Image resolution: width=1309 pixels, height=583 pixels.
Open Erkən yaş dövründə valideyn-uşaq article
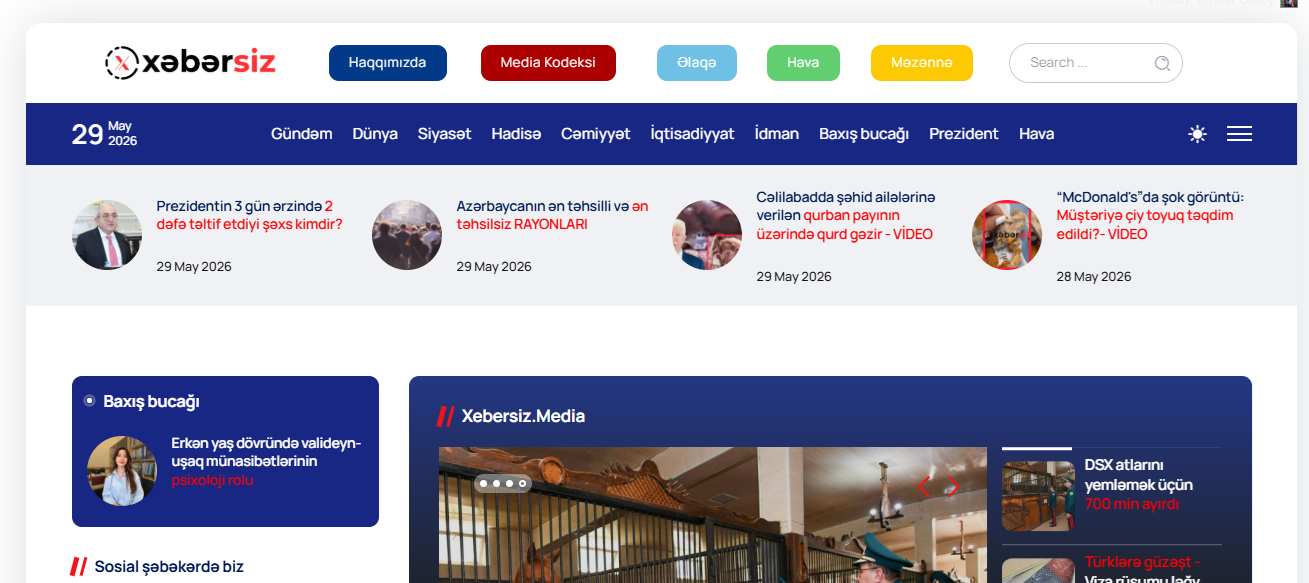[x=266, y=462]
